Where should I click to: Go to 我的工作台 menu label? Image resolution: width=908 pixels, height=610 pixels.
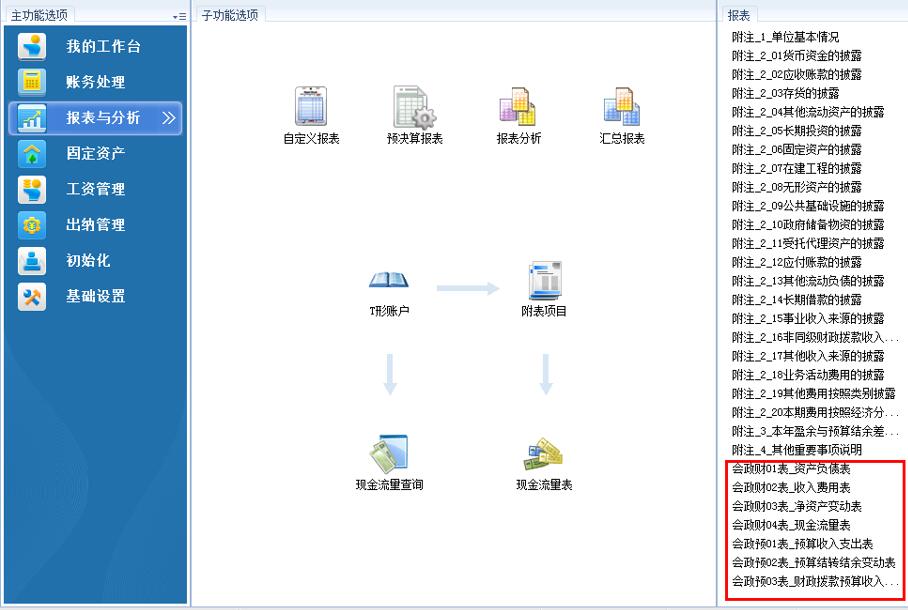(103, 46)
